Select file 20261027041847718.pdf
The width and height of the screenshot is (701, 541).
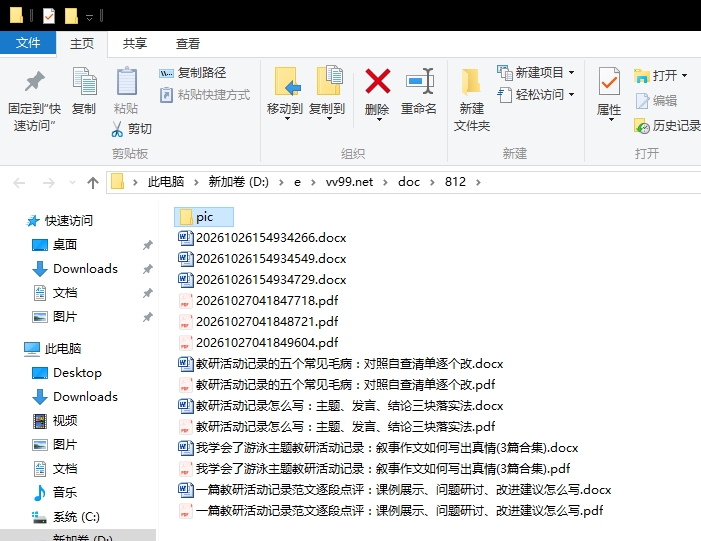pyautogui.click(x=258, y=300)
